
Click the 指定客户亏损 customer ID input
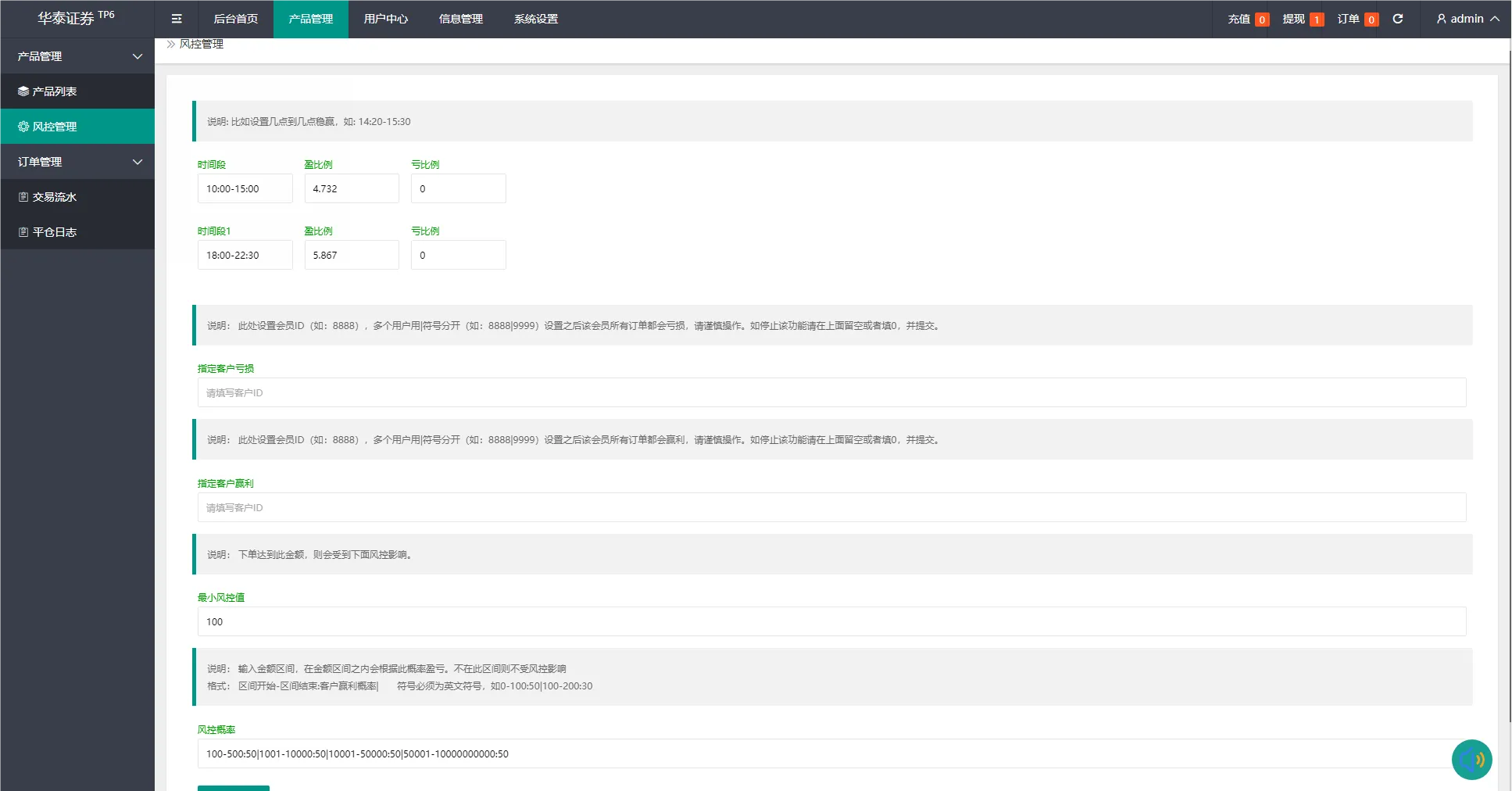[x=832, y=392]
